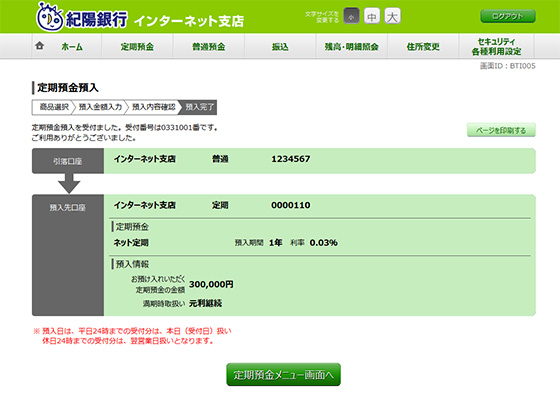Click the ネット定期 product name

tap(131, 243)
